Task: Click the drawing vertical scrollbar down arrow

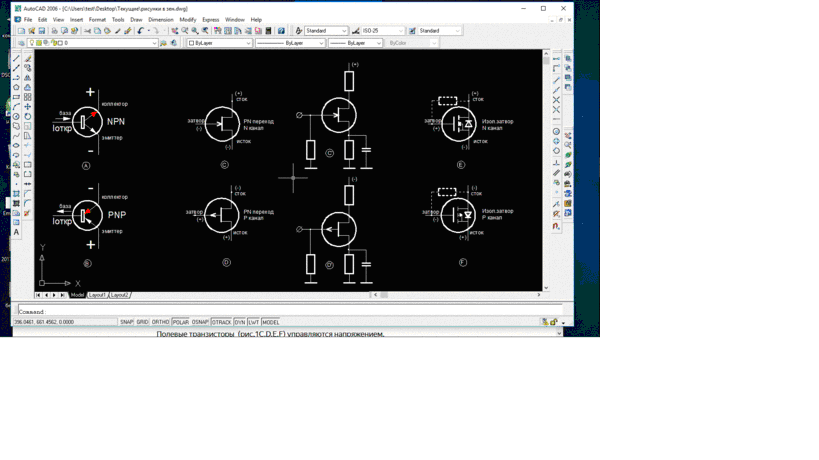Action: point(546,288)
